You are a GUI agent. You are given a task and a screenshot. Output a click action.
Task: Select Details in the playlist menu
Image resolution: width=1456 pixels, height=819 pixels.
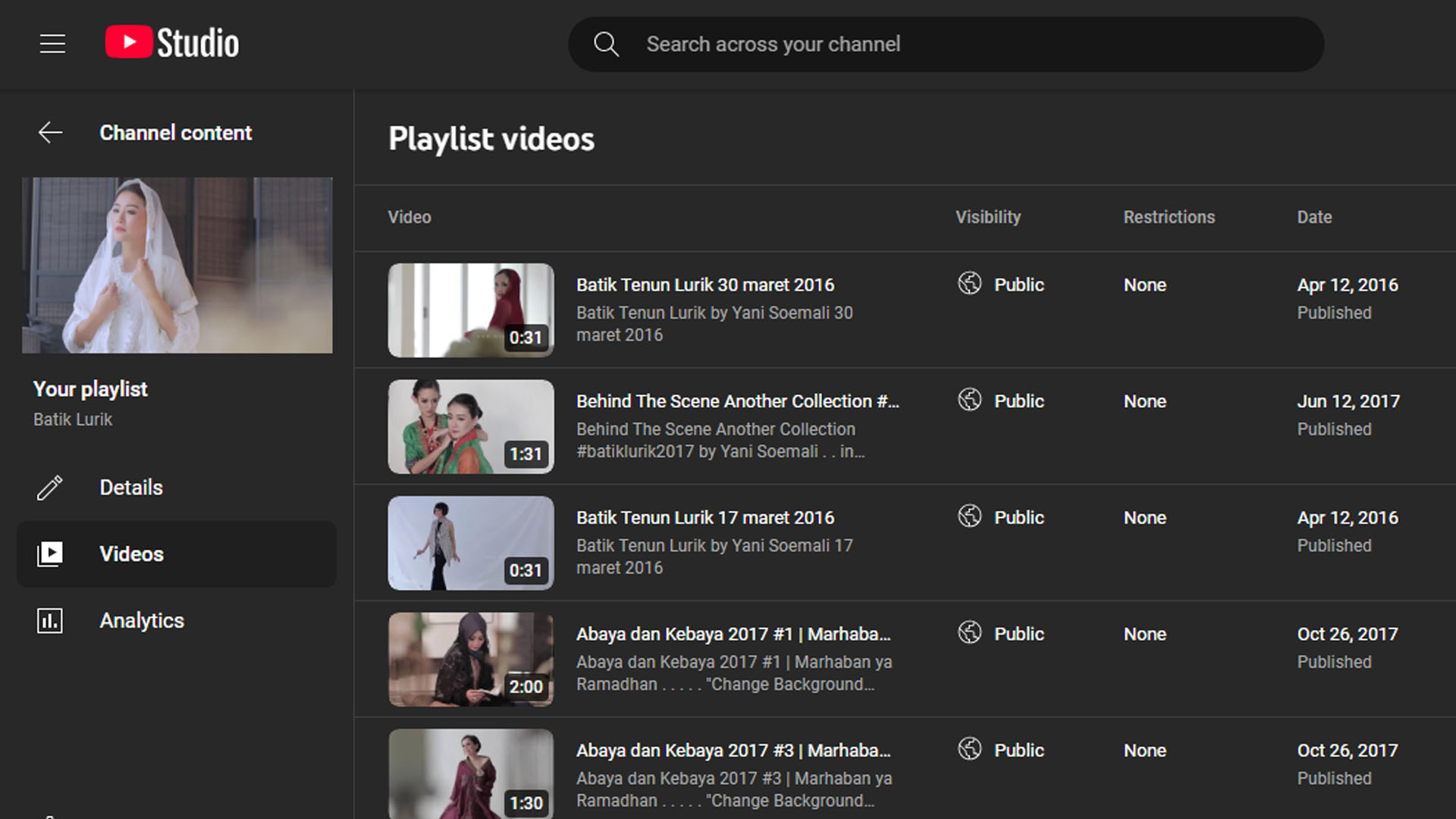(130, 488)
